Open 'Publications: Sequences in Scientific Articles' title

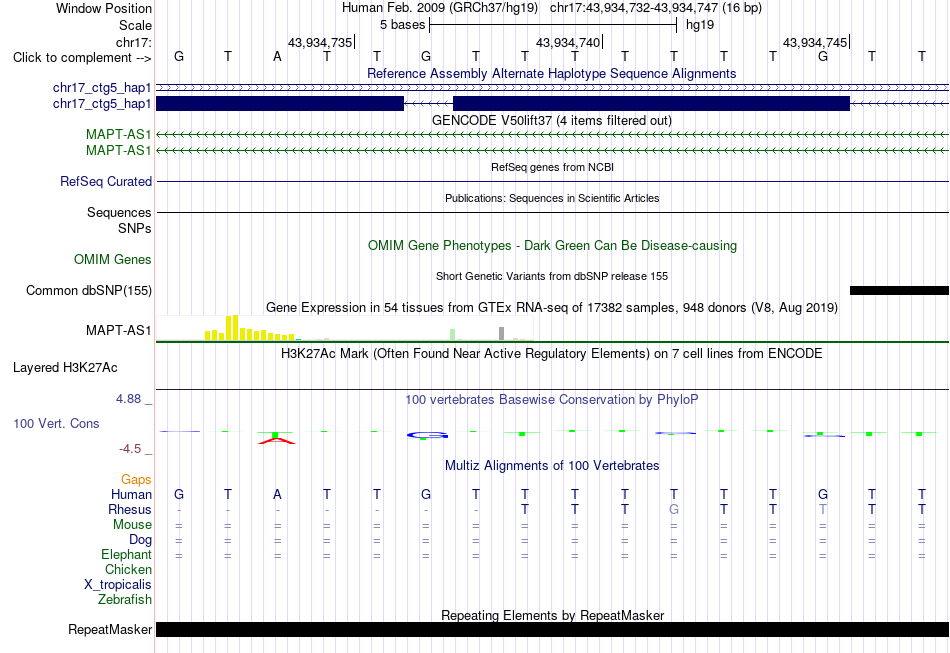pos(552,198)
